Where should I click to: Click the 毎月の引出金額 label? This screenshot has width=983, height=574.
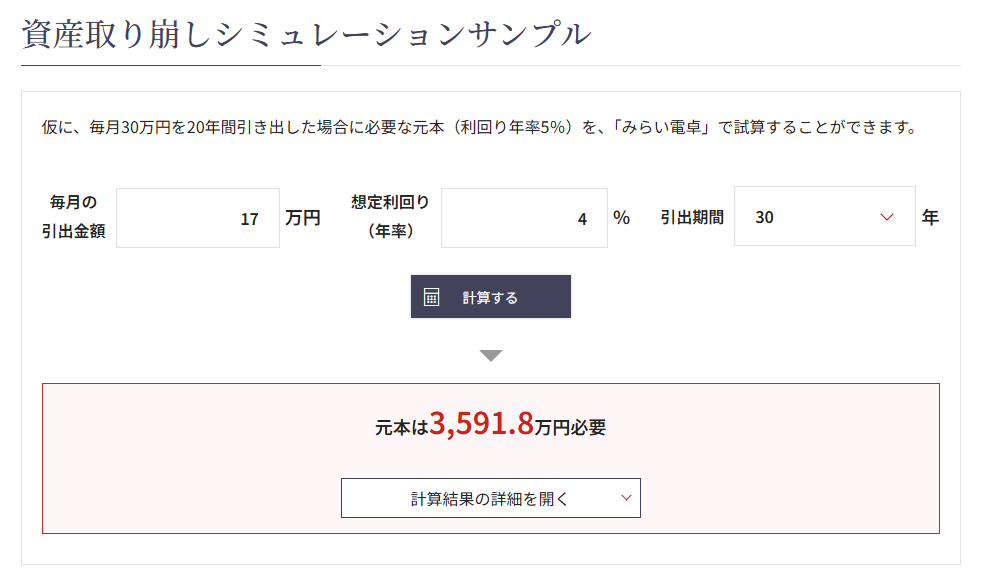[x=74, y=218]
